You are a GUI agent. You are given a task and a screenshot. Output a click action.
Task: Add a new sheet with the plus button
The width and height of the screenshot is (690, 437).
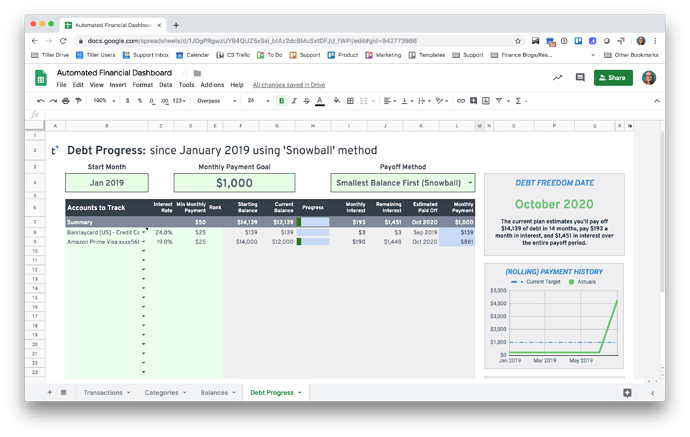(50, 392)
